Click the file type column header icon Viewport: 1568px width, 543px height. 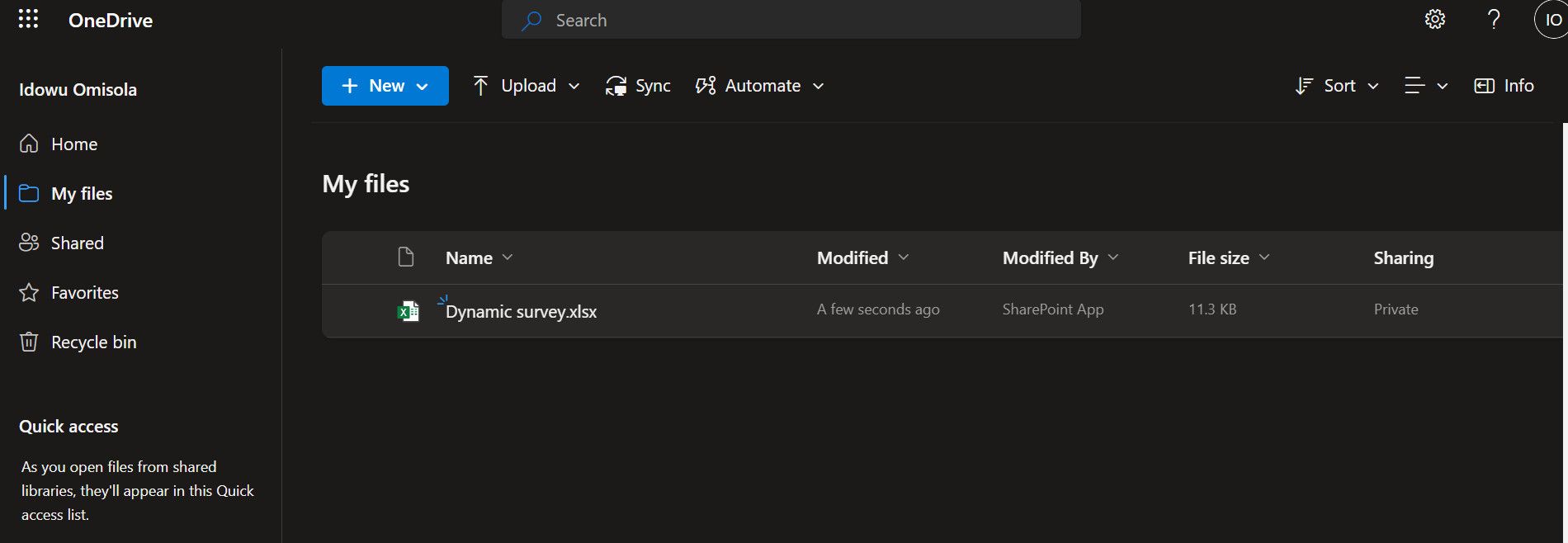coord(406,257)
